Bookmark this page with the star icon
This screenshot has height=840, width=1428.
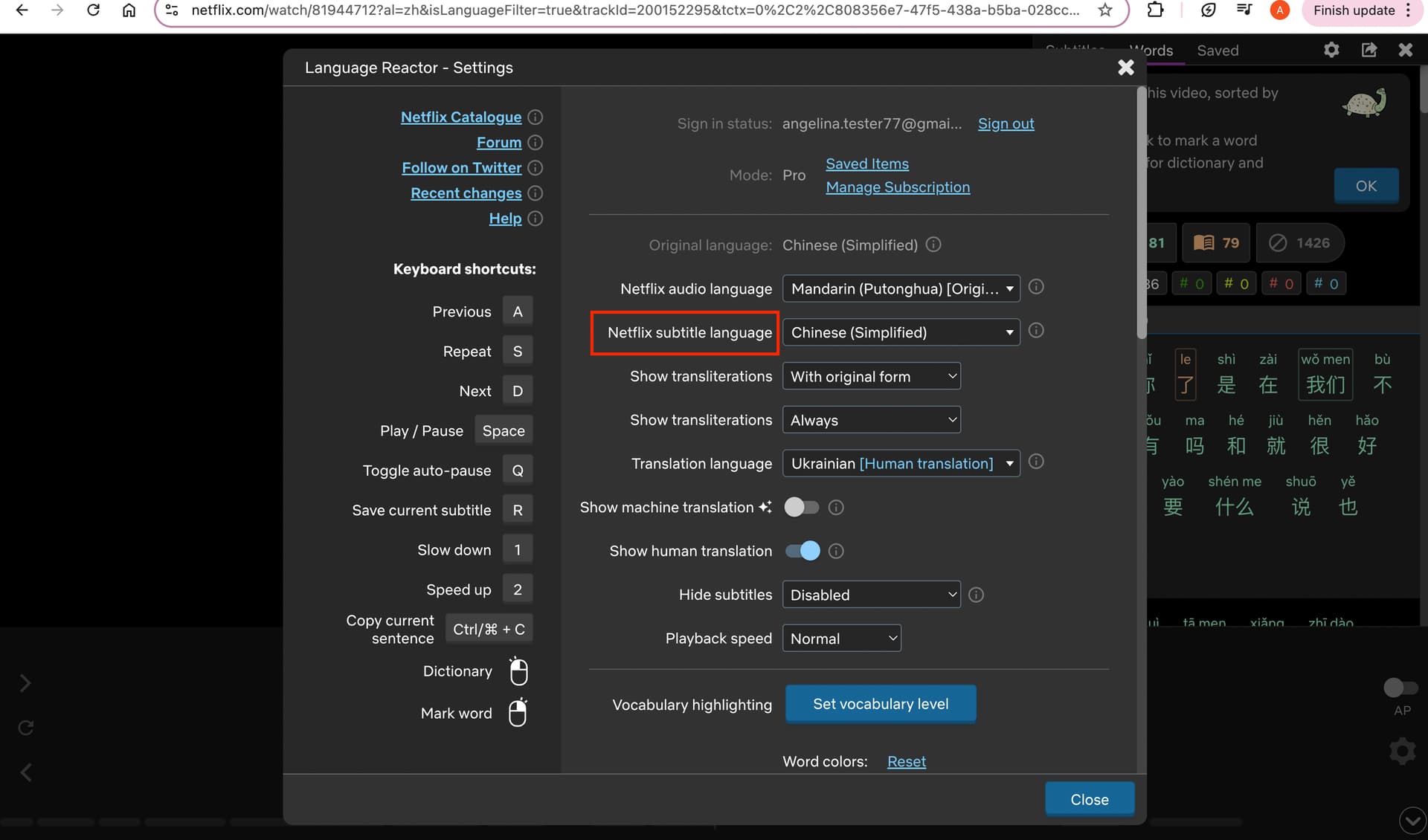(1105, 10)
